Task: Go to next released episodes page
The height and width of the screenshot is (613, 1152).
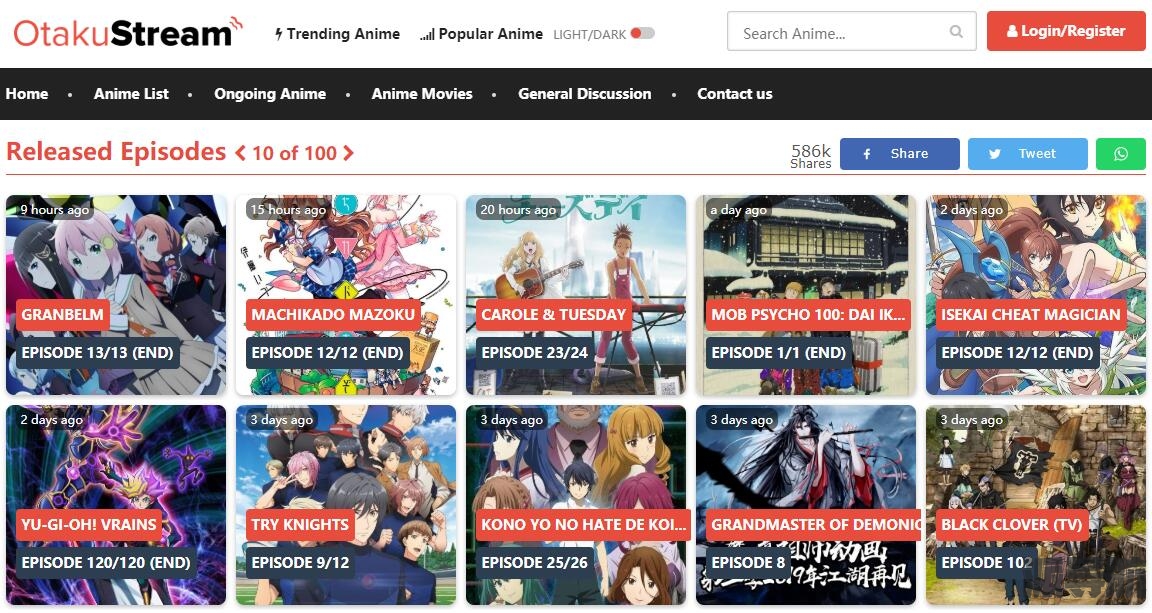Action: [348, 153]
